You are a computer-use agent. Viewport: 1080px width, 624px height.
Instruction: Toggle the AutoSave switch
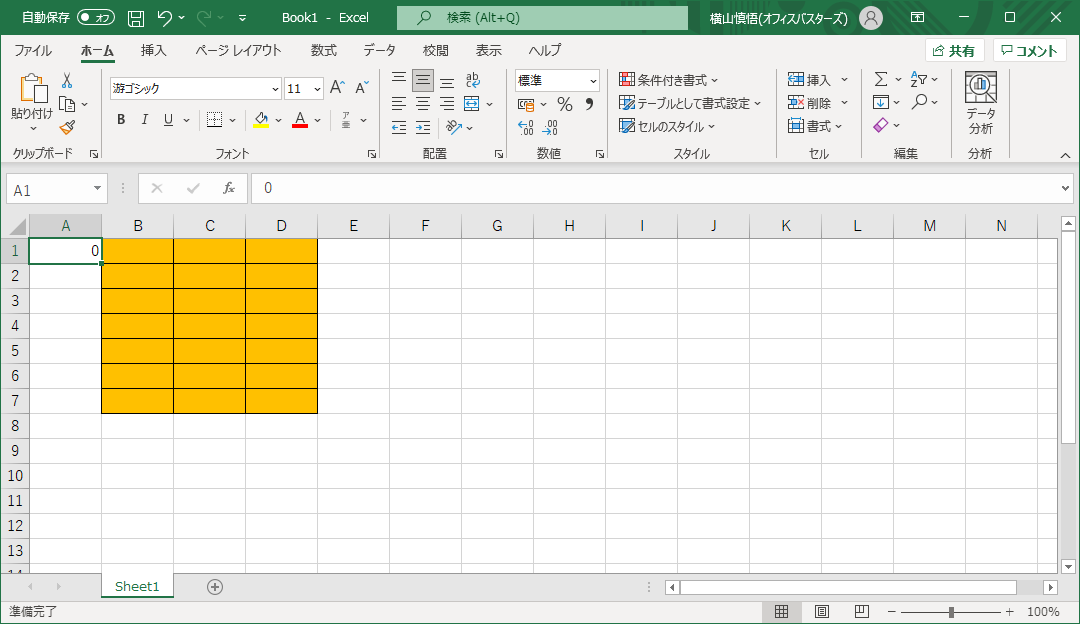(96, 18)
